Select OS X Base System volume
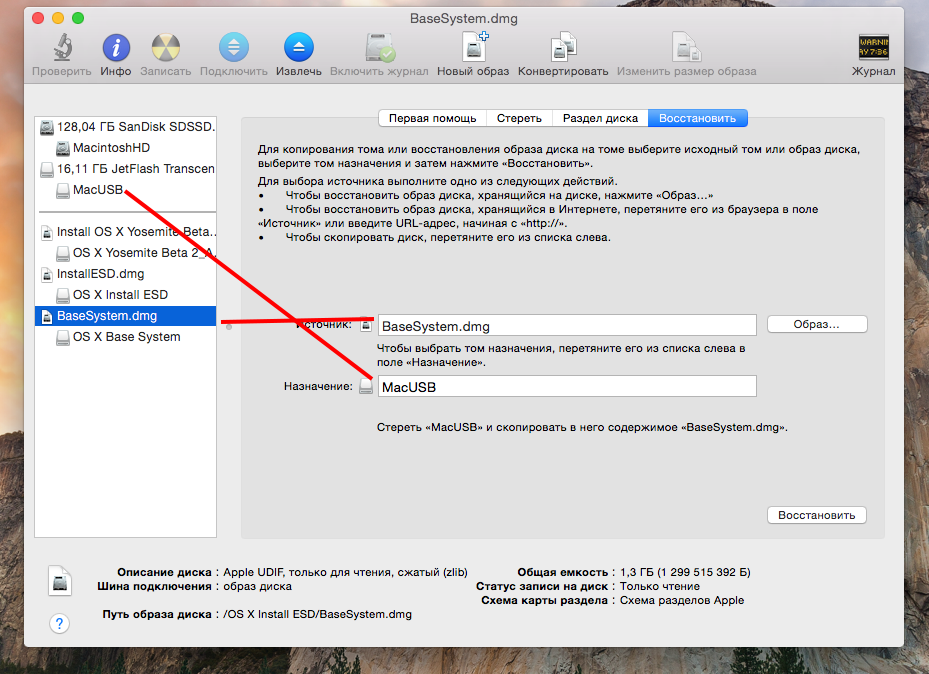Image resolution: width=929 pixels, height=674 pixels. [x=126, y=337]
